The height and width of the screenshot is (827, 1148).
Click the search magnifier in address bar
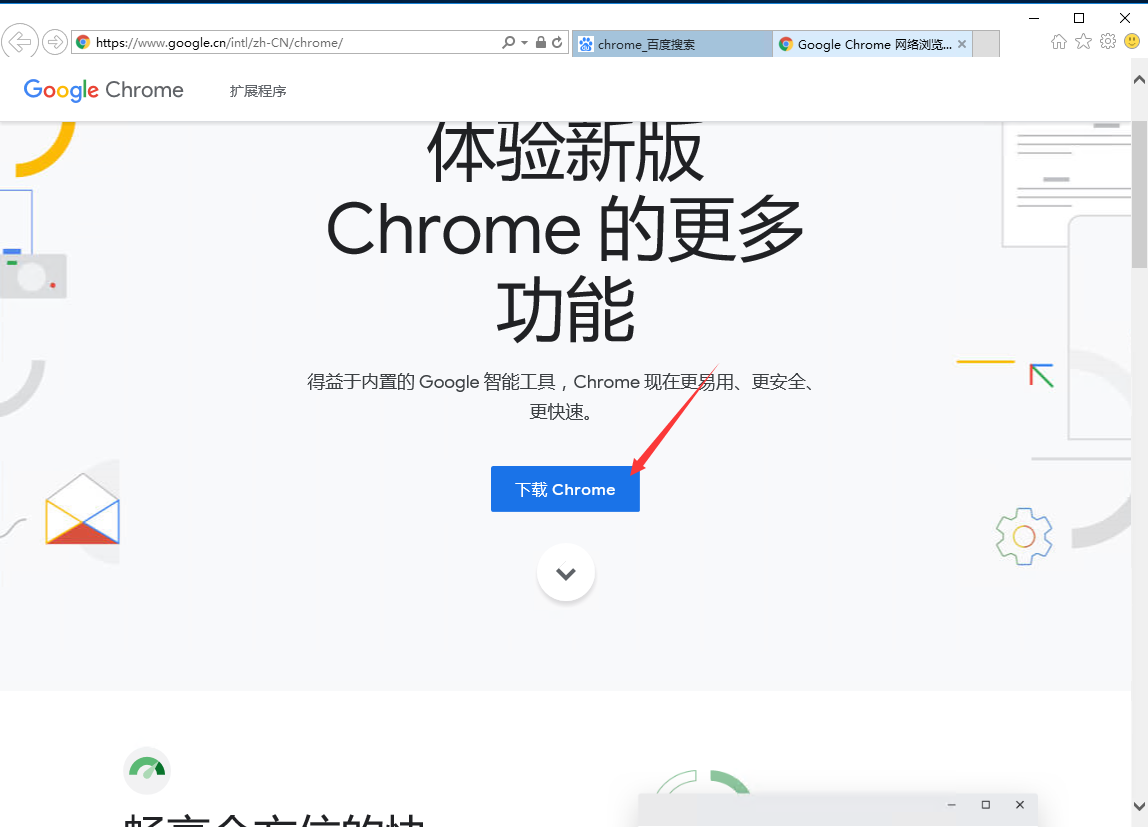508,42
